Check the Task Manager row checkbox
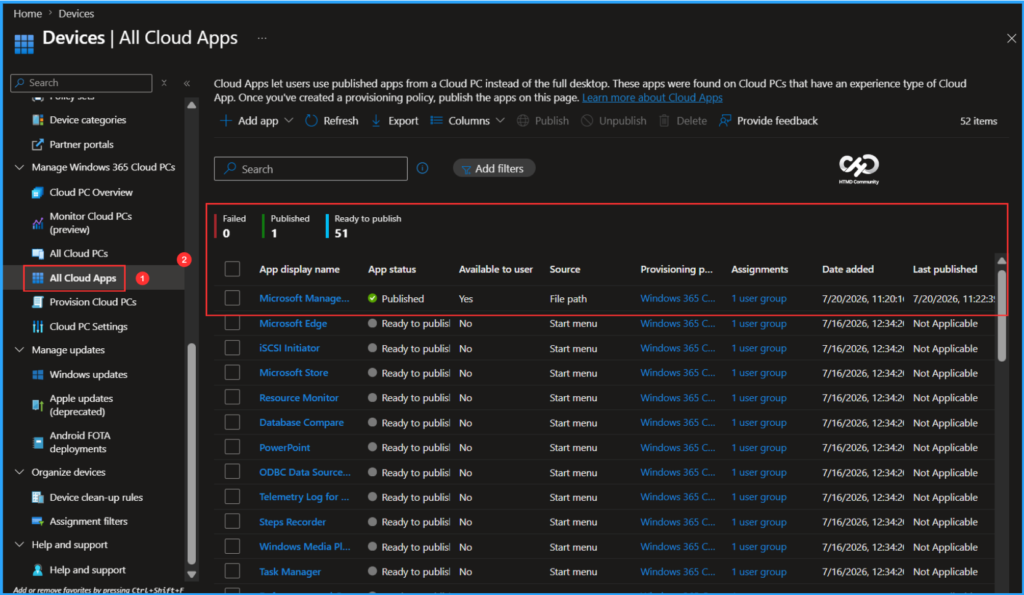 pos(232,571)
